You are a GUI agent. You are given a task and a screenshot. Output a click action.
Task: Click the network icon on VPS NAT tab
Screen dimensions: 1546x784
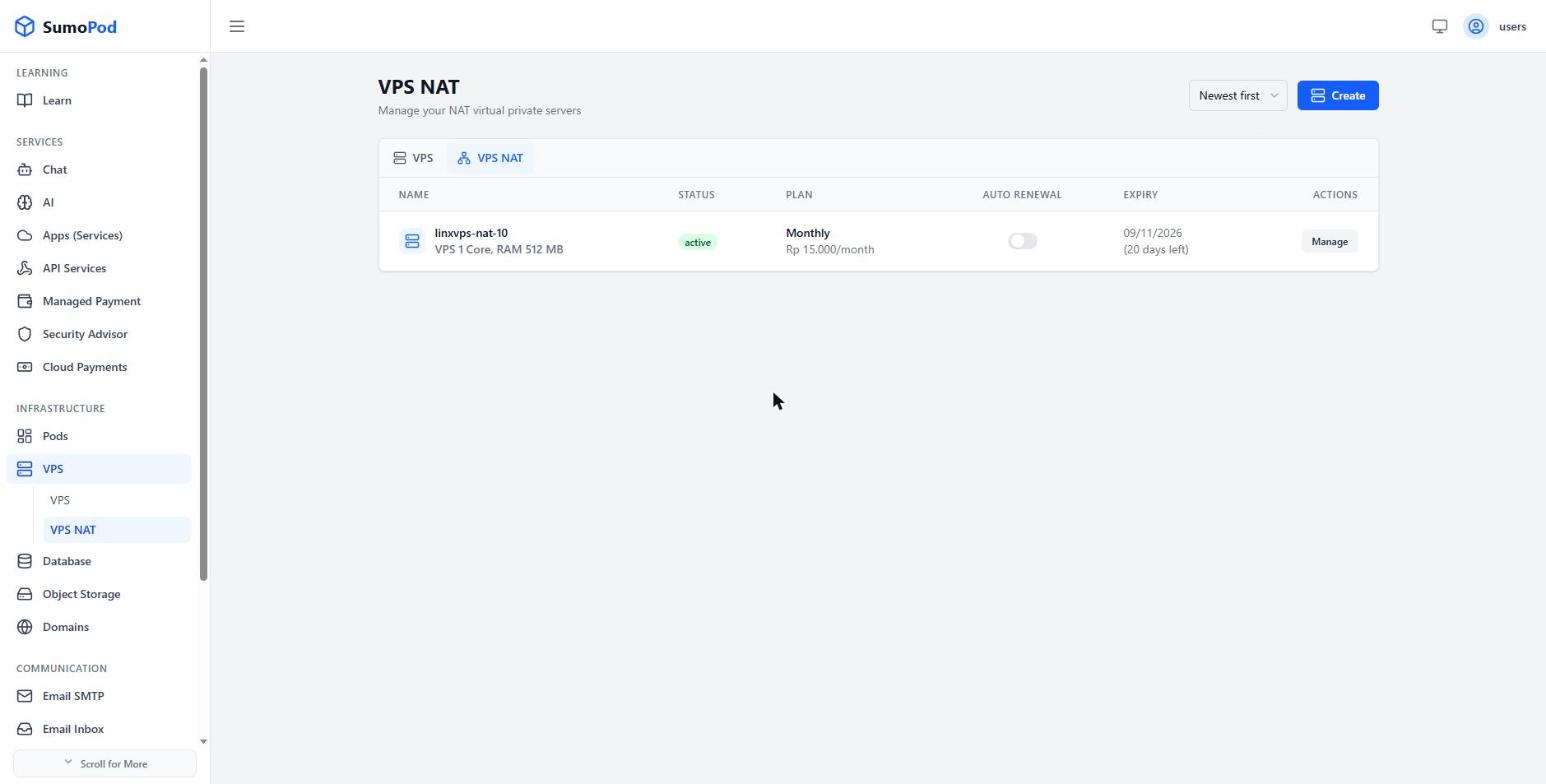pos(464,158)
